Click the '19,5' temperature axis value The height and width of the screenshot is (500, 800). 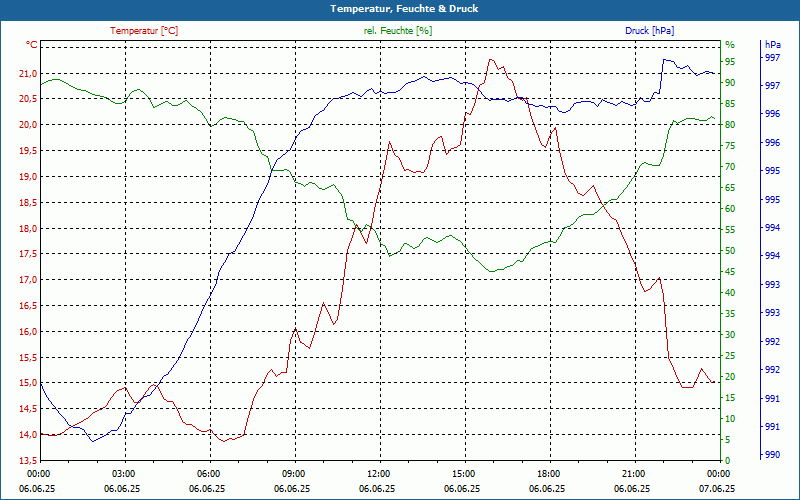tap(28, 151)
